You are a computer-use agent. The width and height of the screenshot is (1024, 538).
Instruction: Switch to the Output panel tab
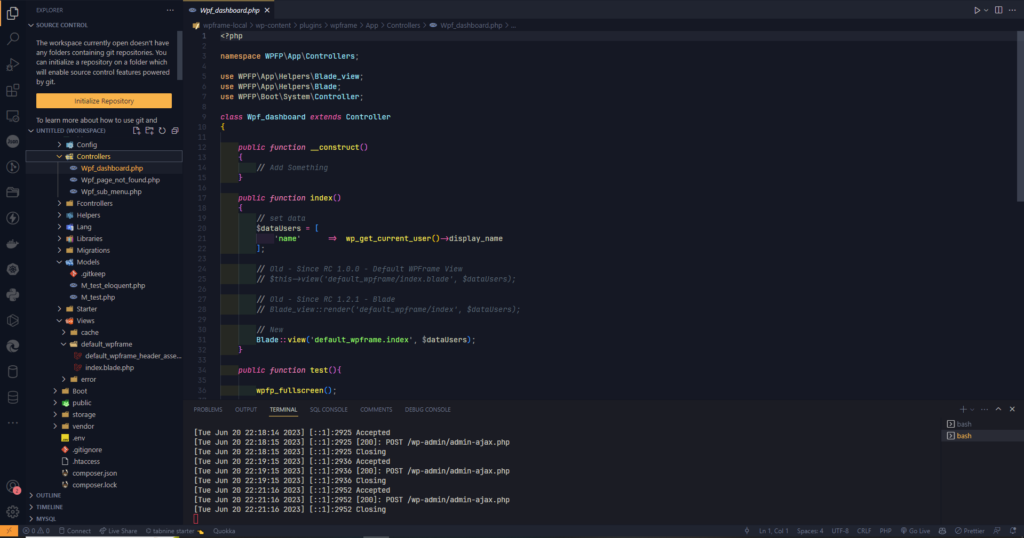(246, 409)
